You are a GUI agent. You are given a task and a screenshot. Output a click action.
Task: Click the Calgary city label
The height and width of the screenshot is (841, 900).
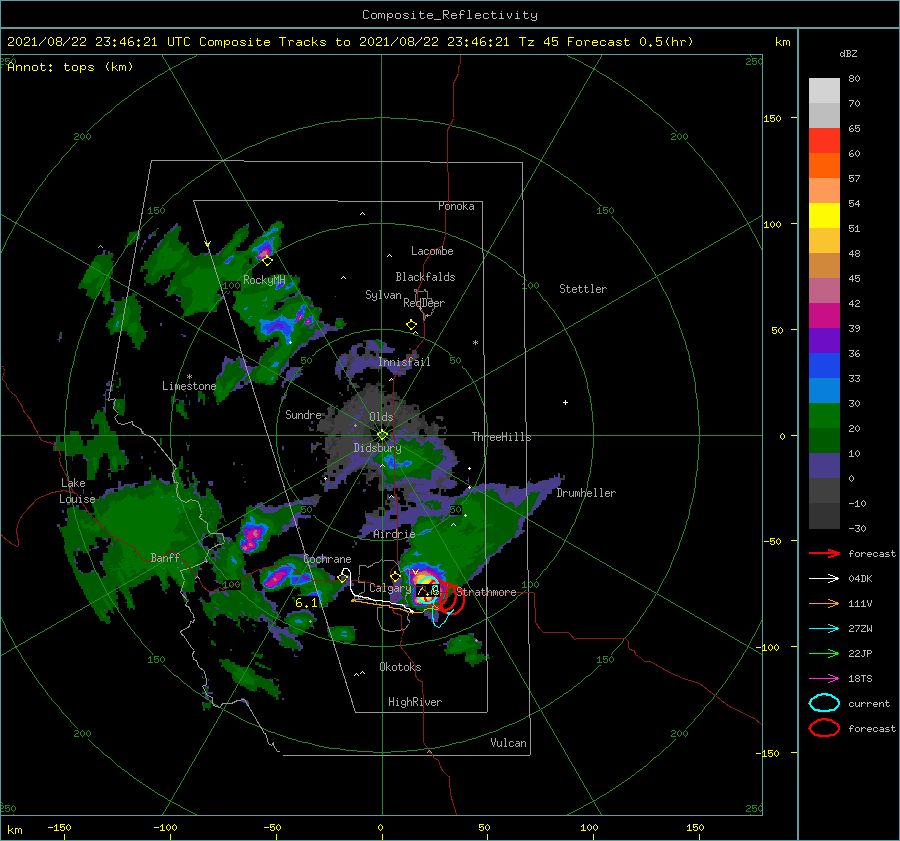click(390, 588)
